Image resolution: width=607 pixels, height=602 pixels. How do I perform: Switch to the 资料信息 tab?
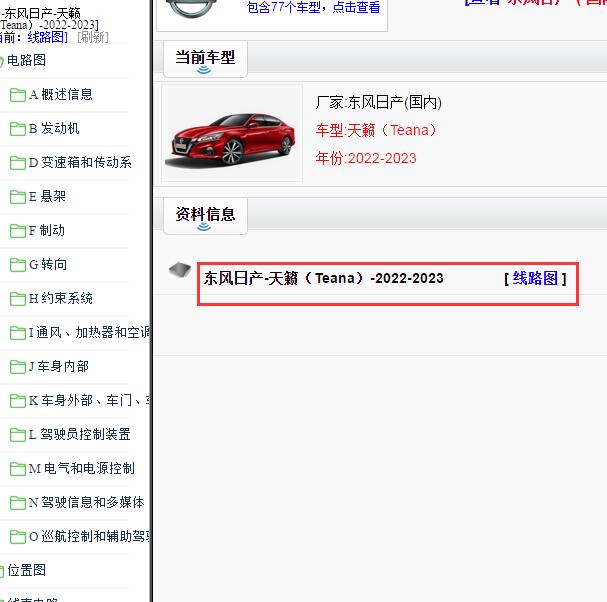(x=205, y=216)
